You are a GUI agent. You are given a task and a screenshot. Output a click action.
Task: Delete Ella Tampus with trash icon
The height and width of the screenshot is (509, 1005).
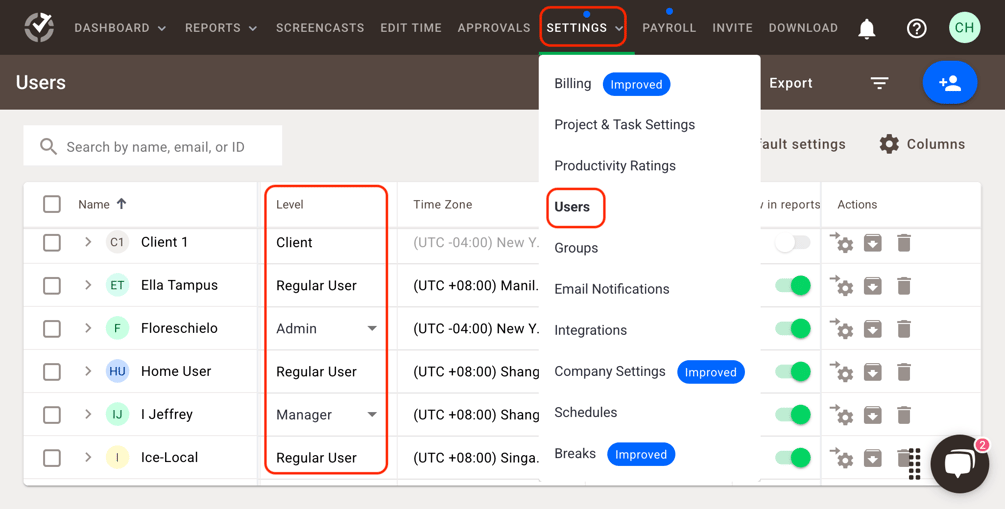(904, 286)
